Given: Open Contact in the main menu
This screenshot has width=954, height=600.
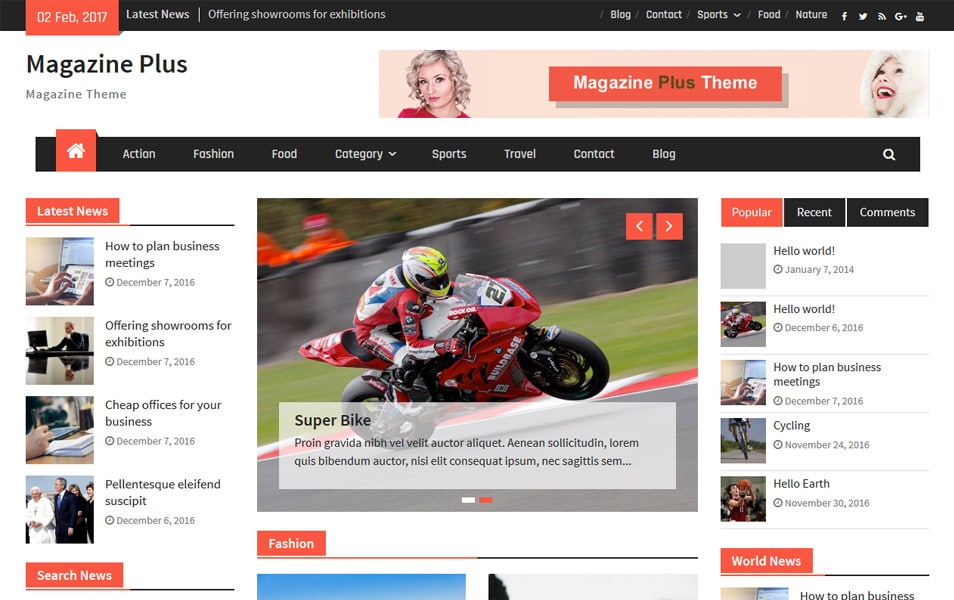Looking at the screenshot, I should coord(594,154).
